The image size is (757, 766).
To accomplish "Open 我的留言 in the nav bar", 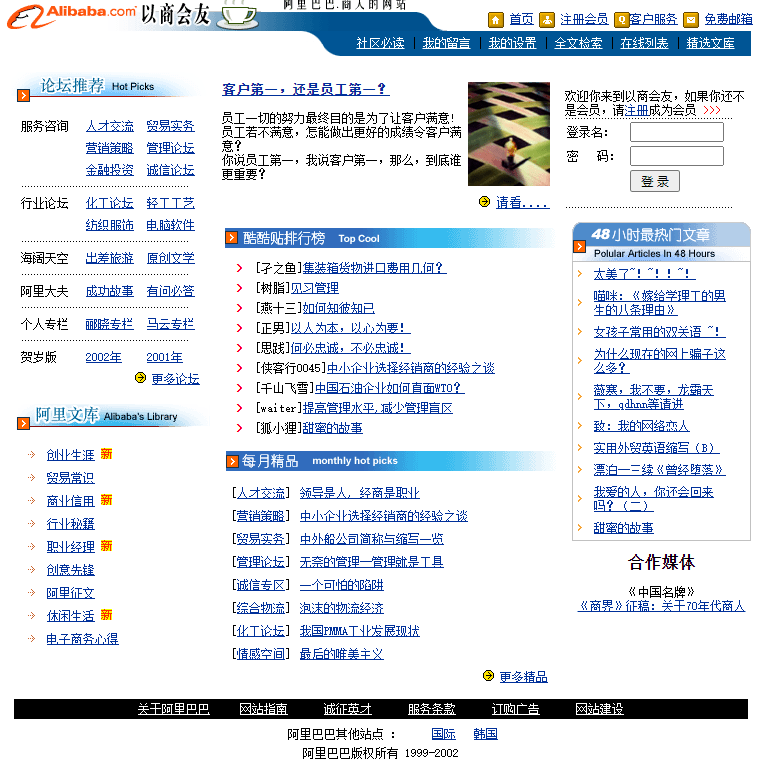I will (x=446, y=43).
